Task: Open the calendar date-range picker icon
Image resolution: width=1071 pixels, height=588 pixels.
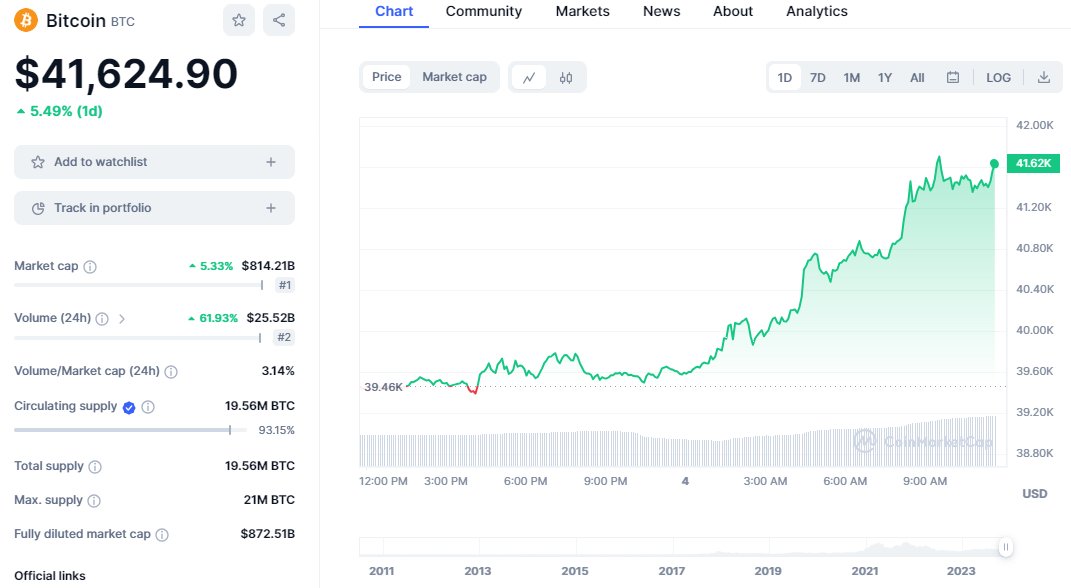Action: tap(953, 76)
